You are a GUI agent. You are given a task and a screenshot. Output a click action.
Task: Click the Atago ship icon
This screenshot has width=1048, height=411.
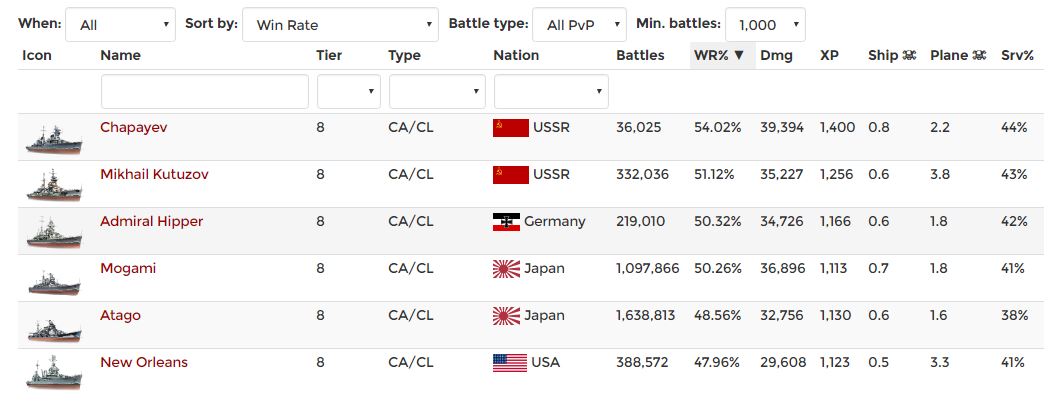click(x=46, y=327)
